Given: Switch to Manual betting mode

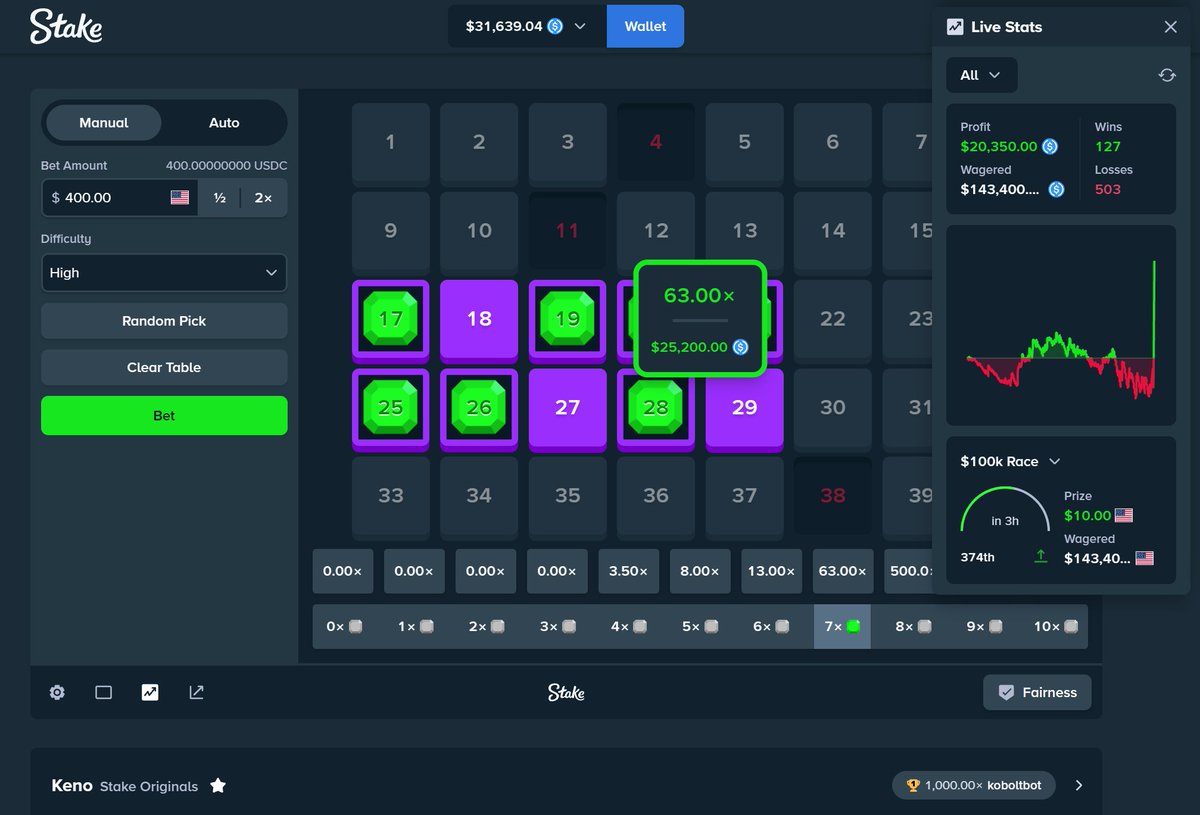Looking at the screenshot, I should pyautogui.click(x=104, y=123).
